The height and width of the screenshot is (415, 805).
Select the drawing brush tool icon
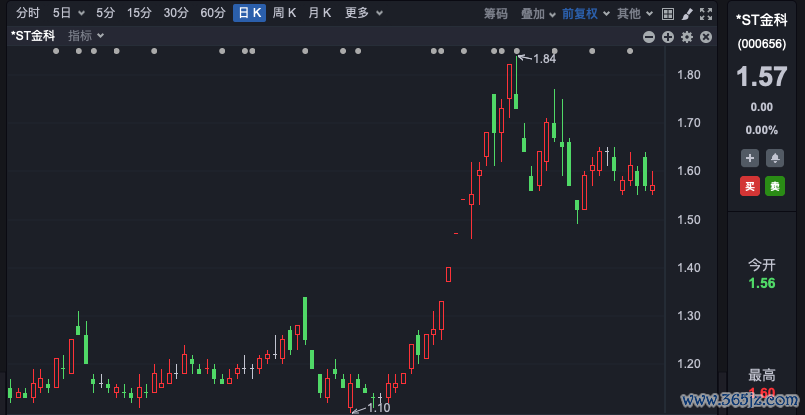point(687,14)
